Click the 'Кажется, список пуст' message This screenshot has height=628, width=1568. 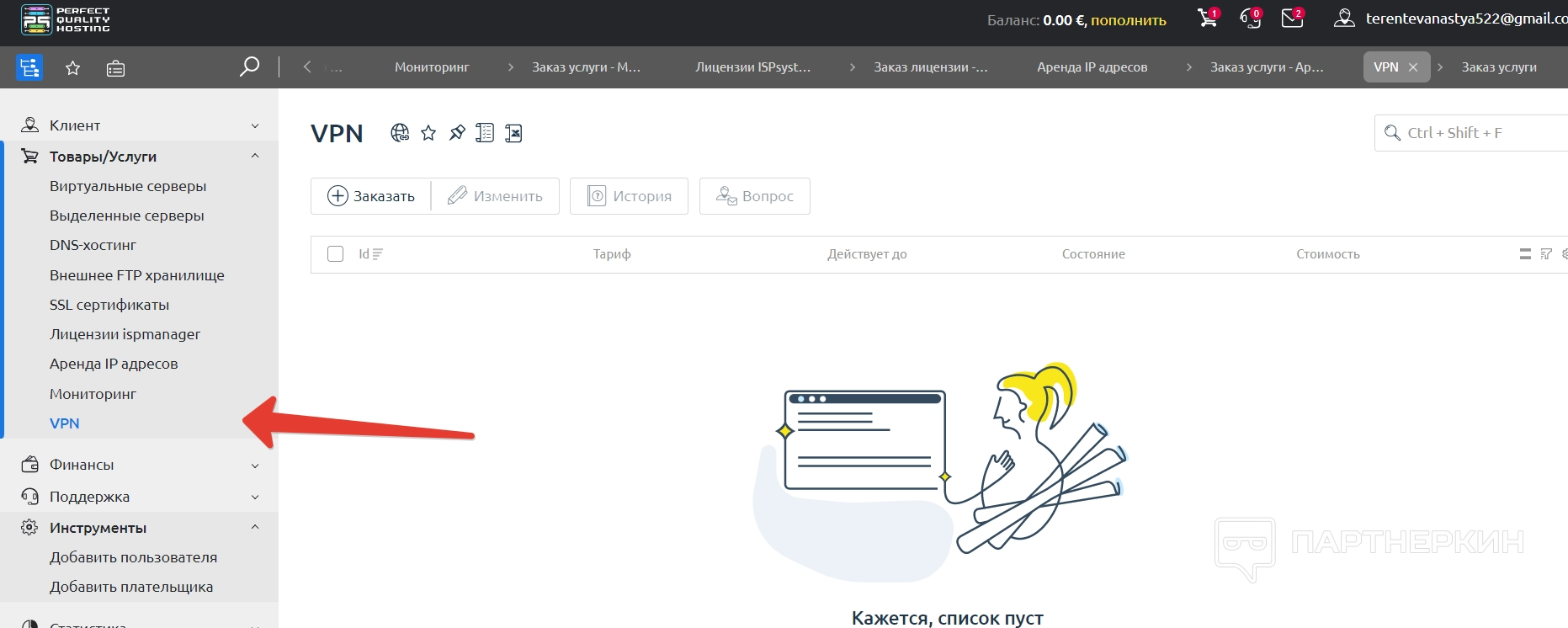pos(948,618)
